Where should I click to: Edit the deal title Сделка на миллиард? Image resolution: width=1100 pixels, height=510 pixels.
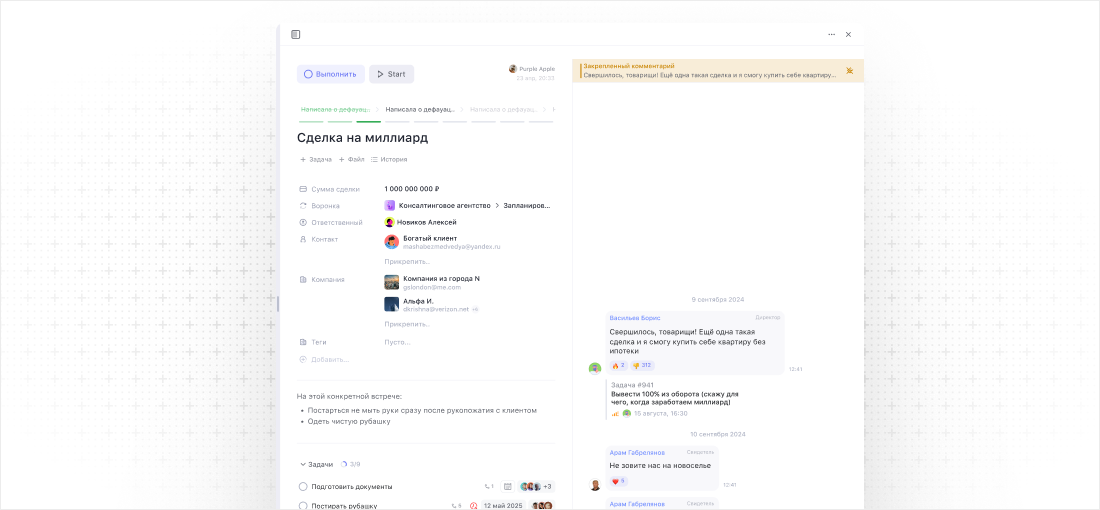pos(362,137)
